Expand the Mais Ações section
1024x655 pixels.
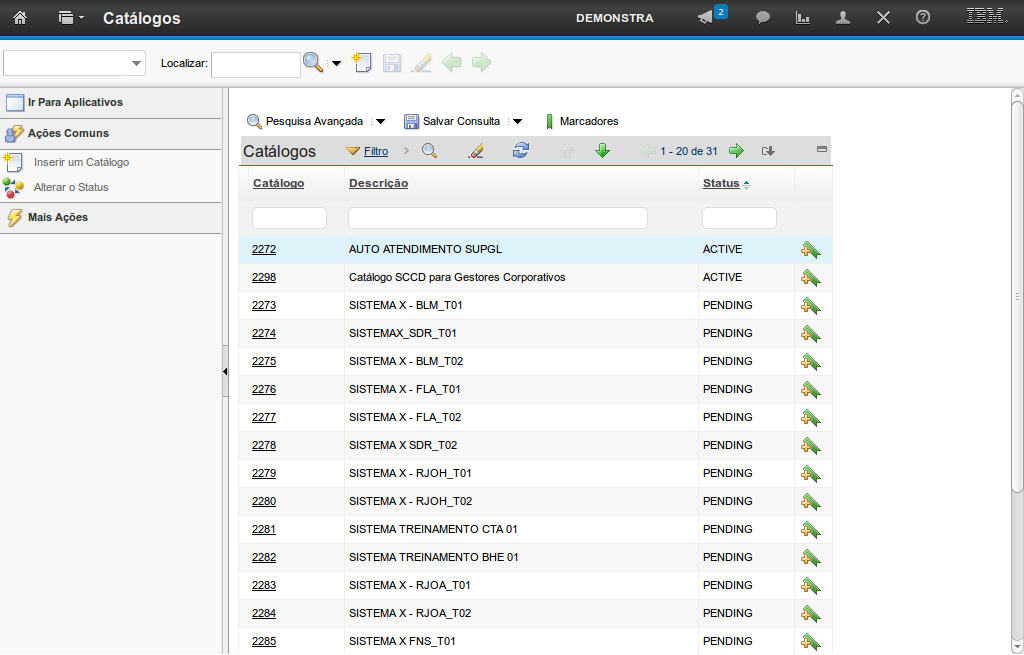pyautogui.click(x=58, y=217)
